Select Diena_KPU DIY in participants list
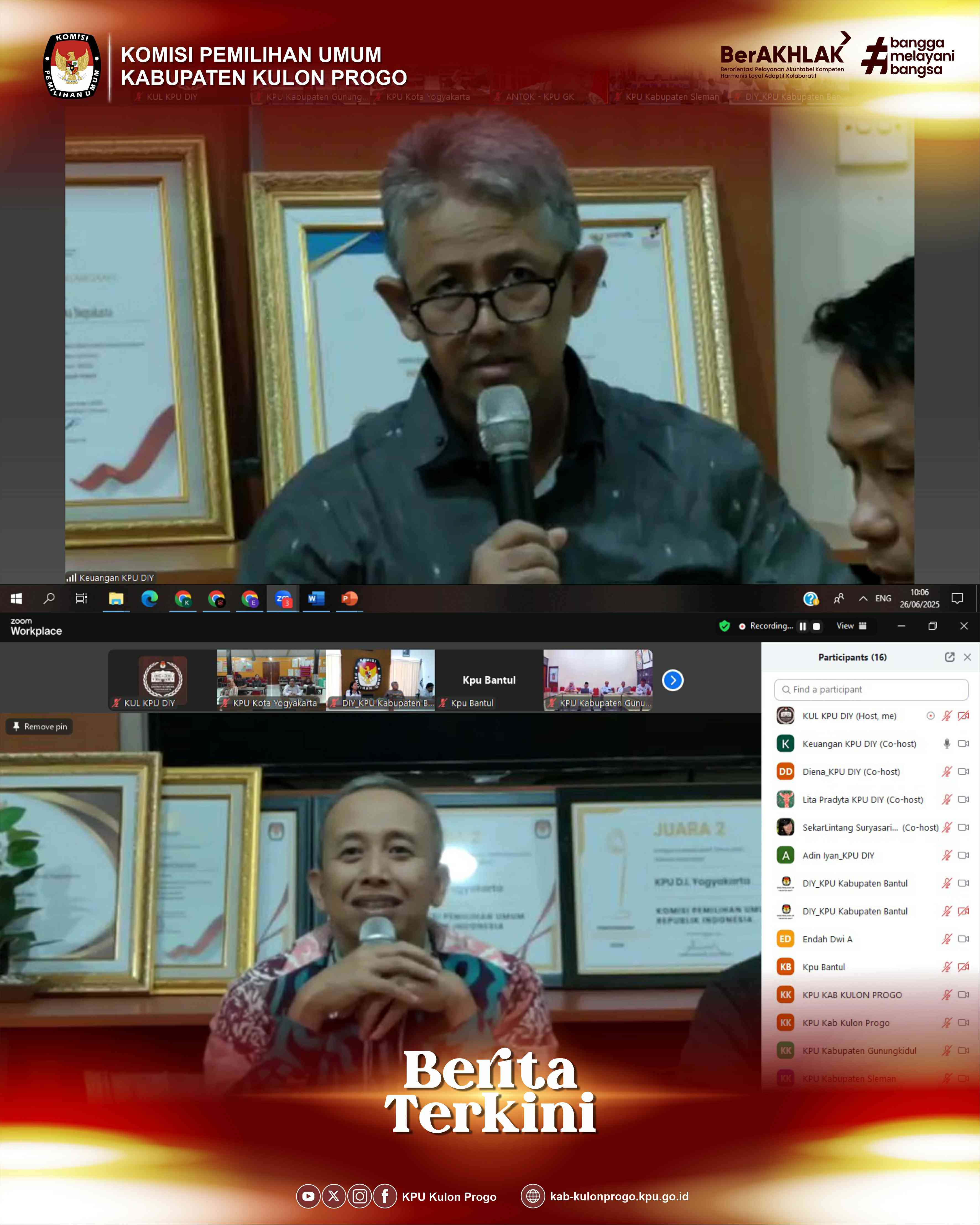980x1225 pixels. tap(851, 772)
